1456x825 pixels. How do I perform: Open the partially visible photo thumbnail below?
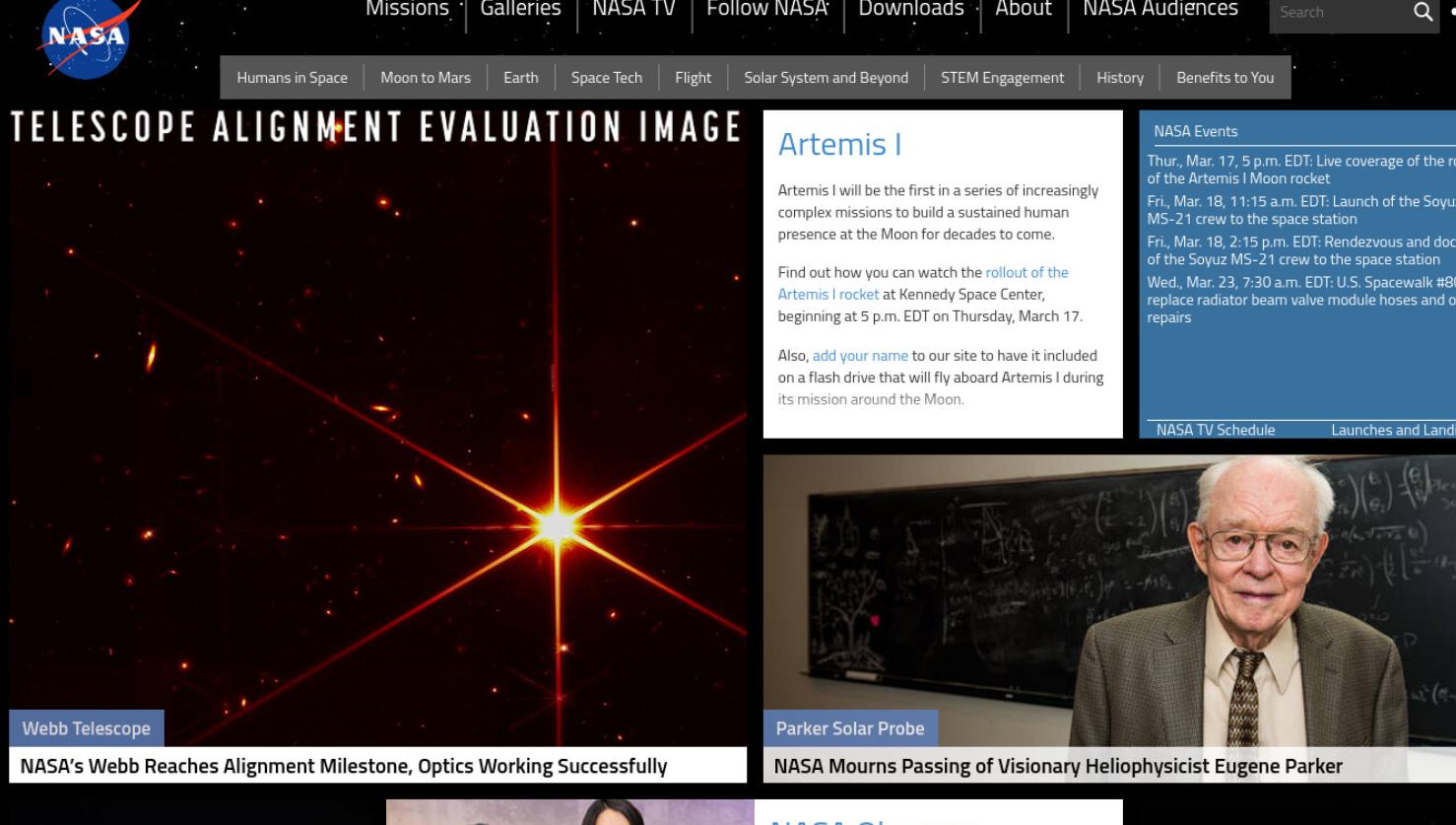point(570,812)
